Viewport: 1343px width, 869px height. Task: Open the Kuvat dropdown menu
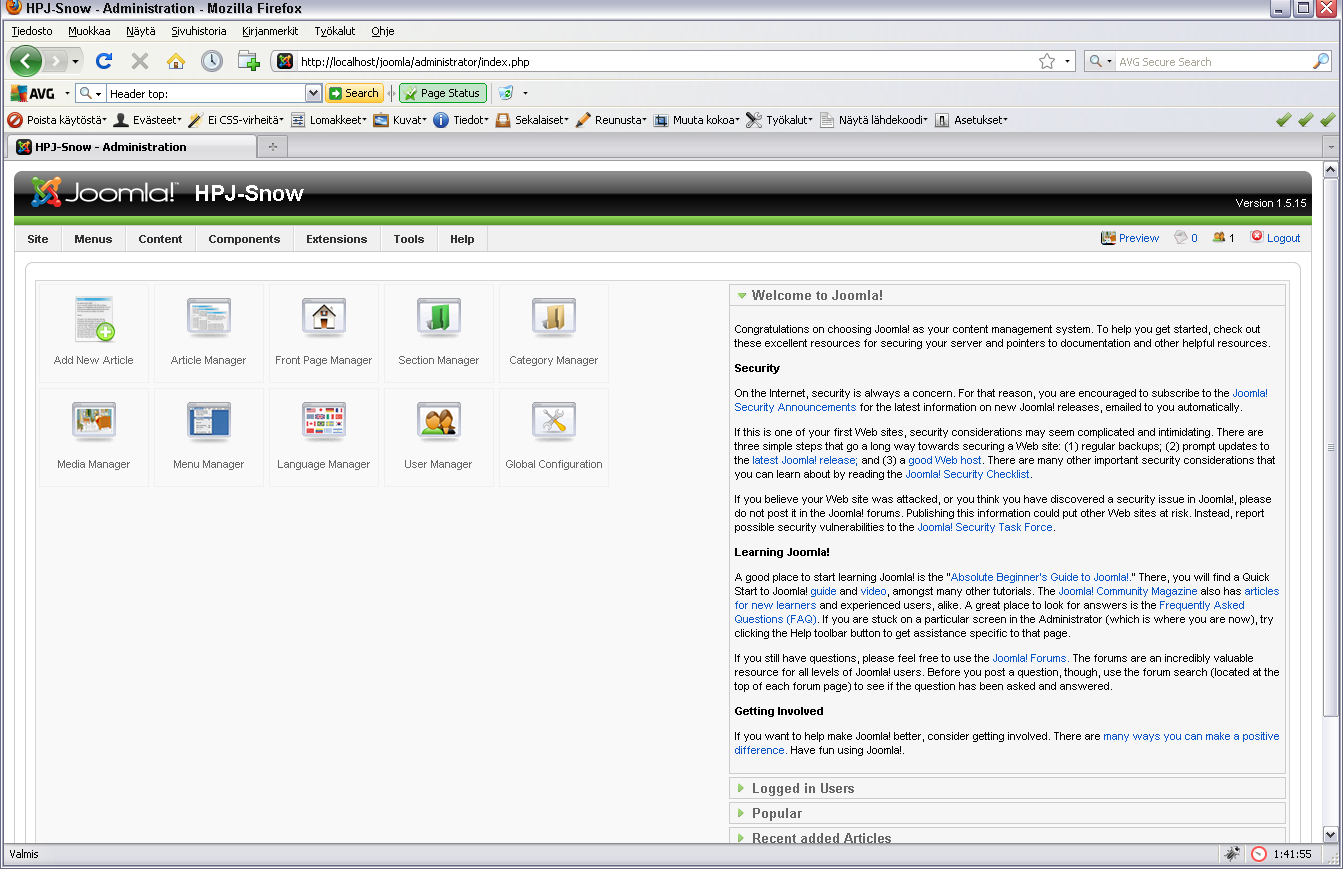[x=400, y=120]
